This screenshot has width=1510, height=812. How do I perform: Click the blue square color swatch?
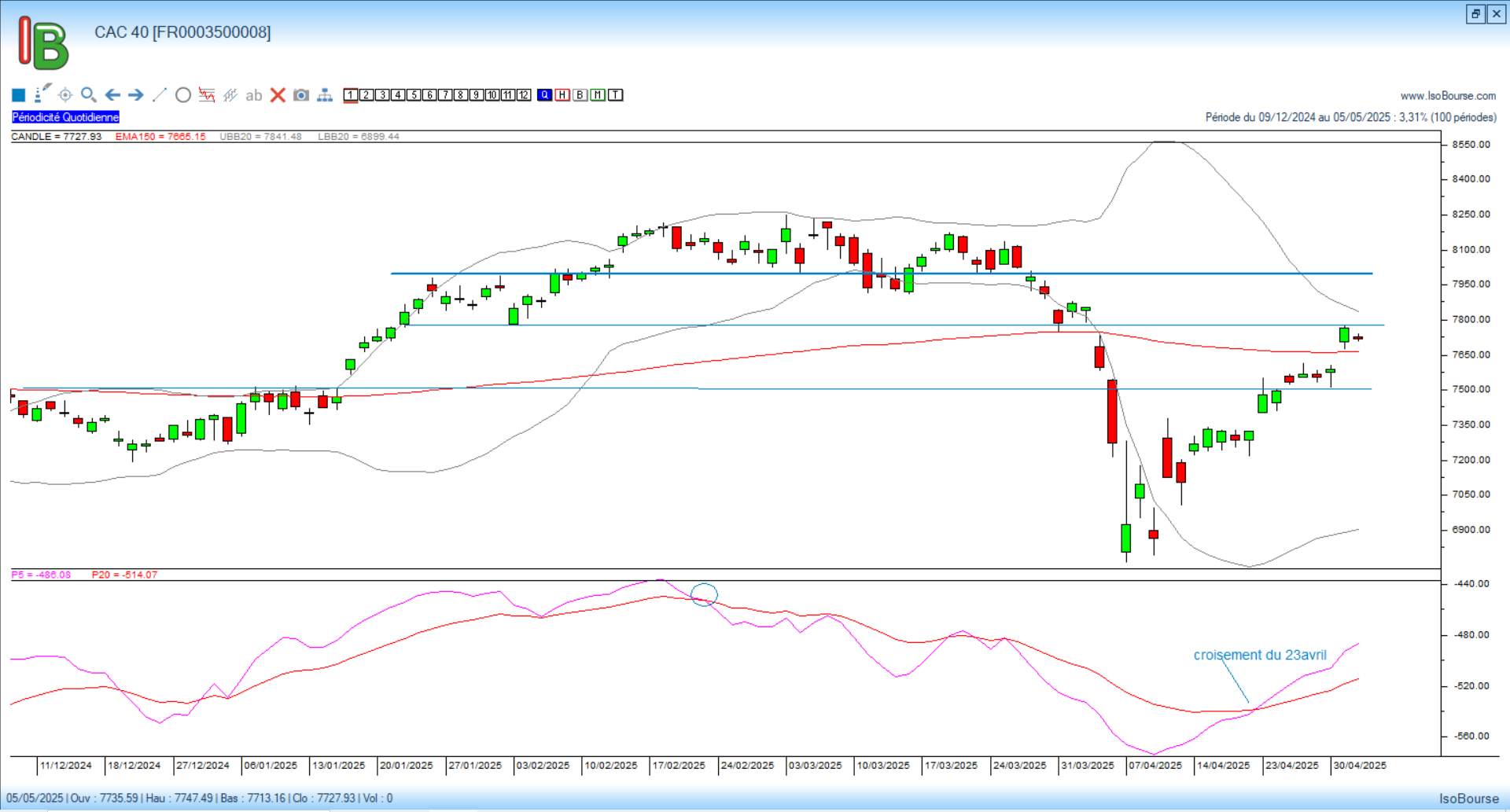19,95
